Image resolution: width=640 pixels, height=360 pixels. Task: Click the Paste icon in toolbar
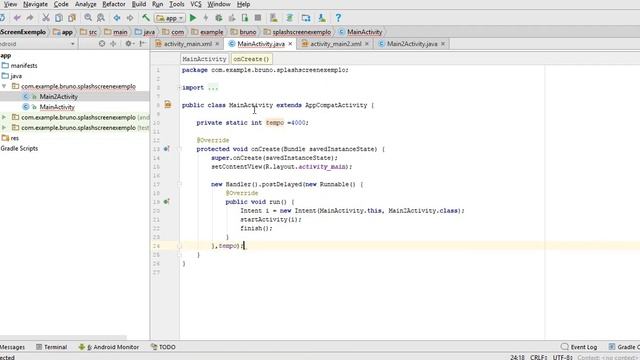click(72, 18)
